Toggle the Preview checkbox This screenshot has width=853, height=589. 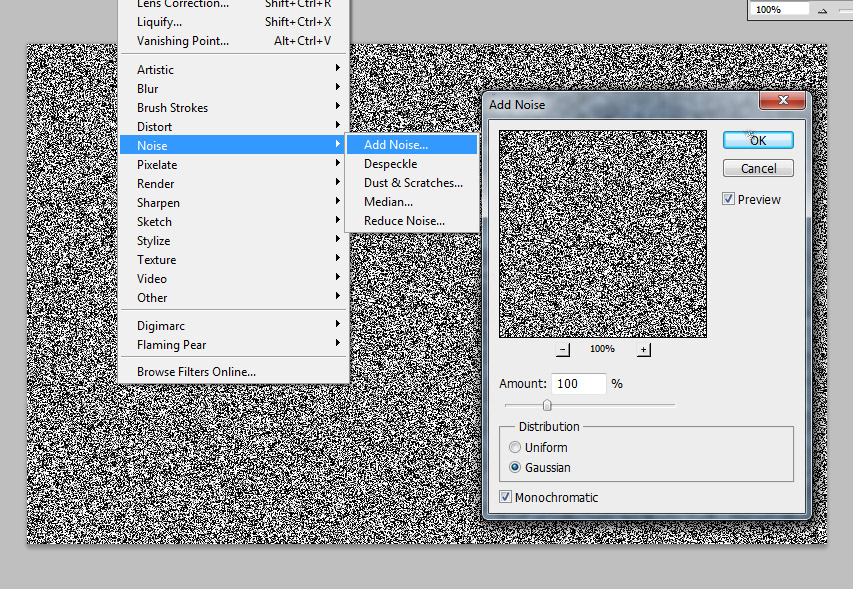728,199
